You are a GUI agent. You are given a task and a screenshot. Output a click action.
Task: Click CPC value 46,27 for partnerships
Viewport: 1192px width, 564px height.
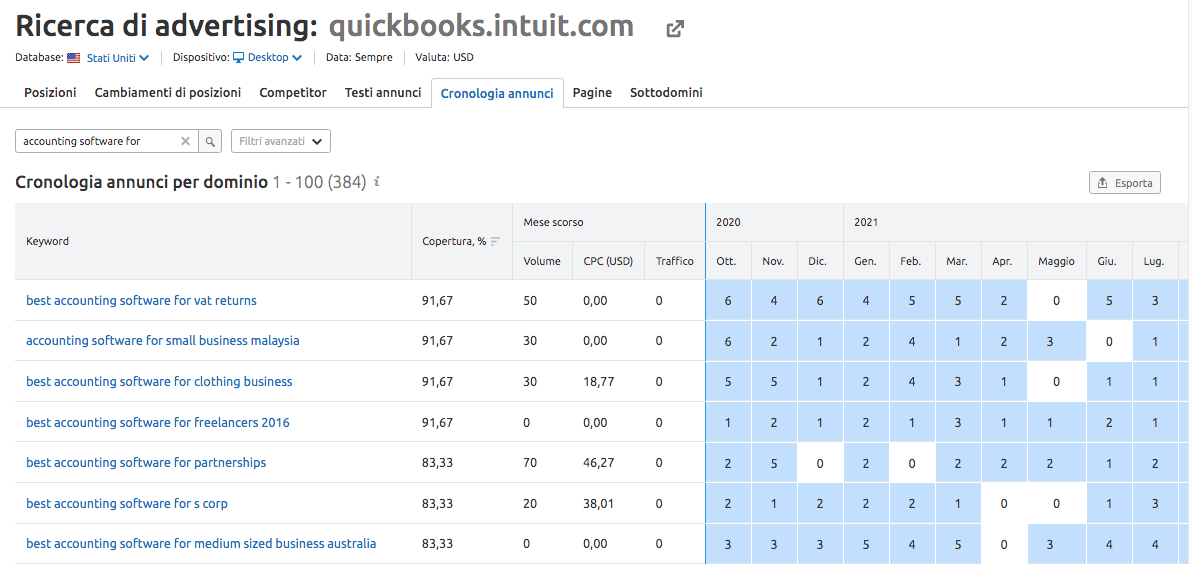pyautogui.click(x=599, y=462)
